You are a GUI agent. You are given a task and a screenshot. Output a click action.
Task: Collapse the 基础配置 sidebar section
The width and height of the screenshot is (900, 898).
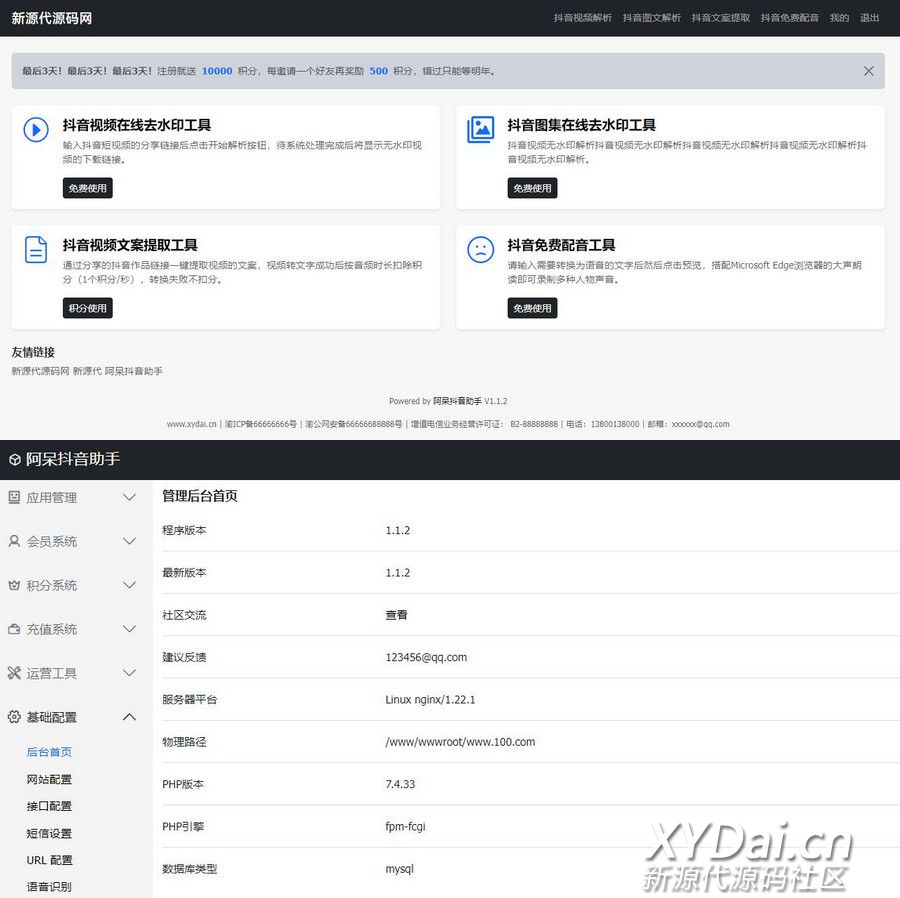[x=129, y=717]
